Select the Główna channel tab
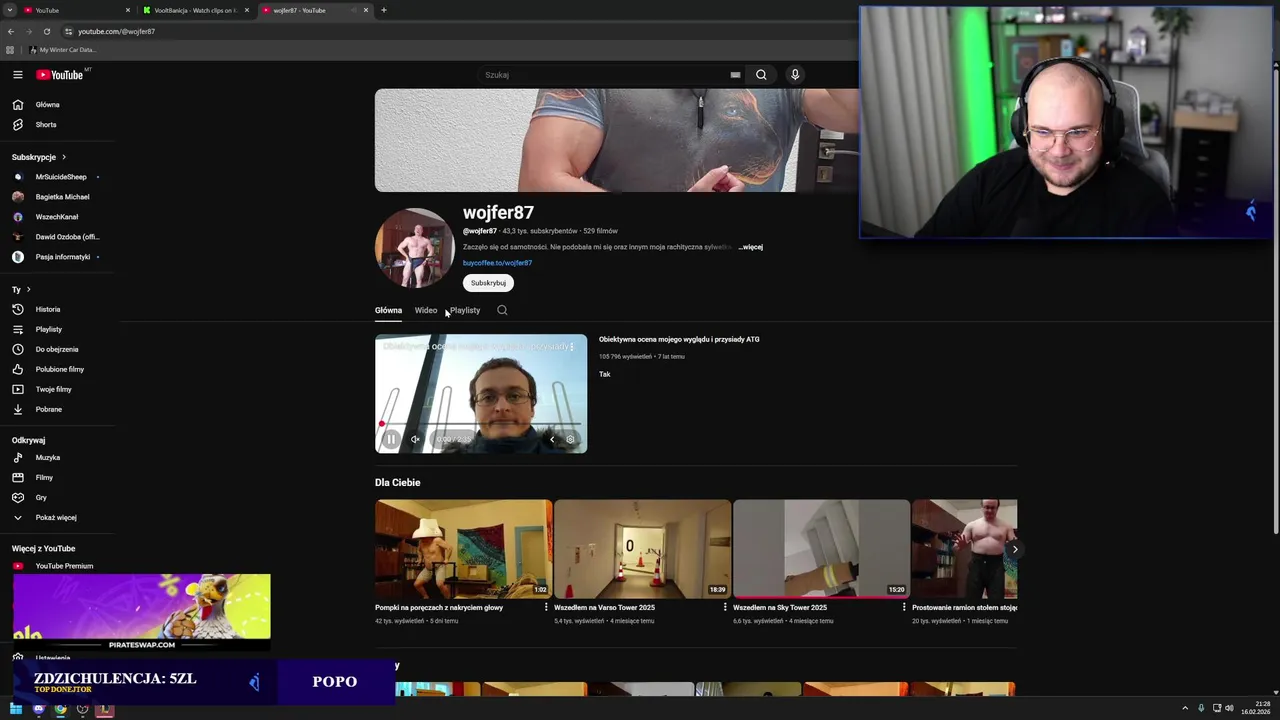This screenshot has height=720, width=1280. [x=388, y=310]
